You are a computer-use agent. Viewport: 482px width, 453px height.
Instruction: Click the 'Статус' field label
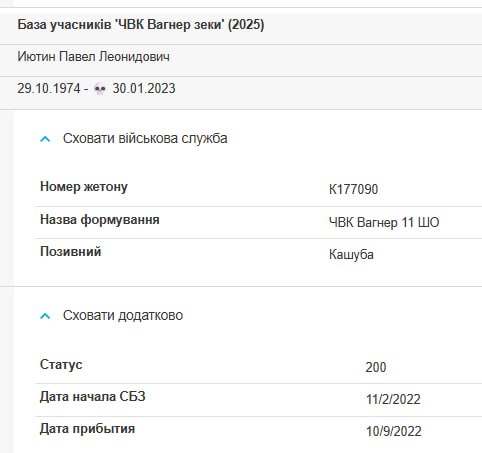click(61, 364)
